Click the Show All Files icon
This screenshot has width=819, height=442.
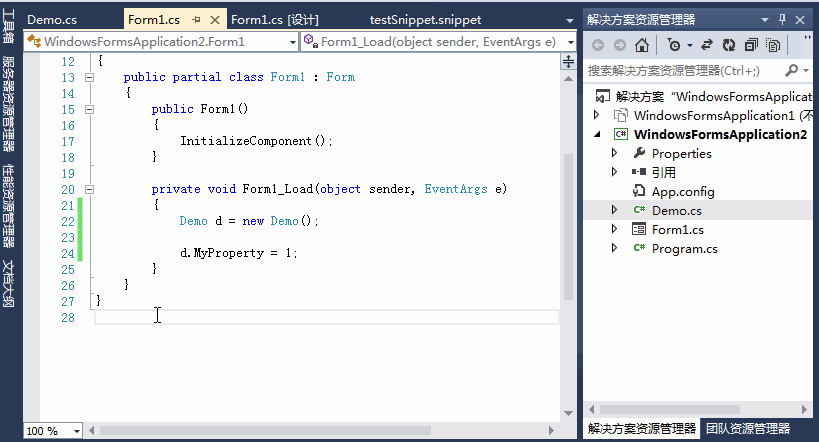pos(773,45)
